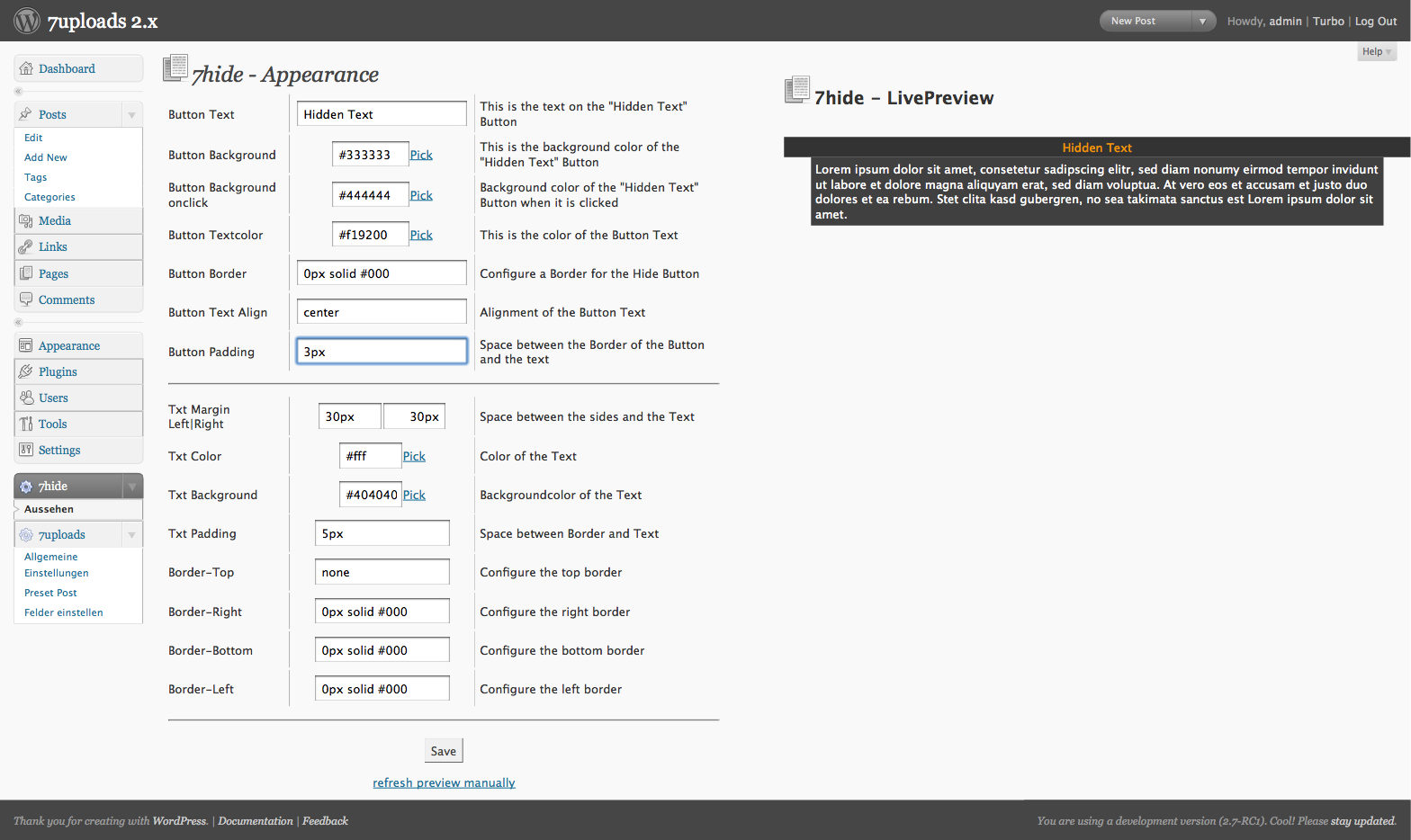Open the Feedback footer link
The image size is (1411, 840).
[325, 821]
